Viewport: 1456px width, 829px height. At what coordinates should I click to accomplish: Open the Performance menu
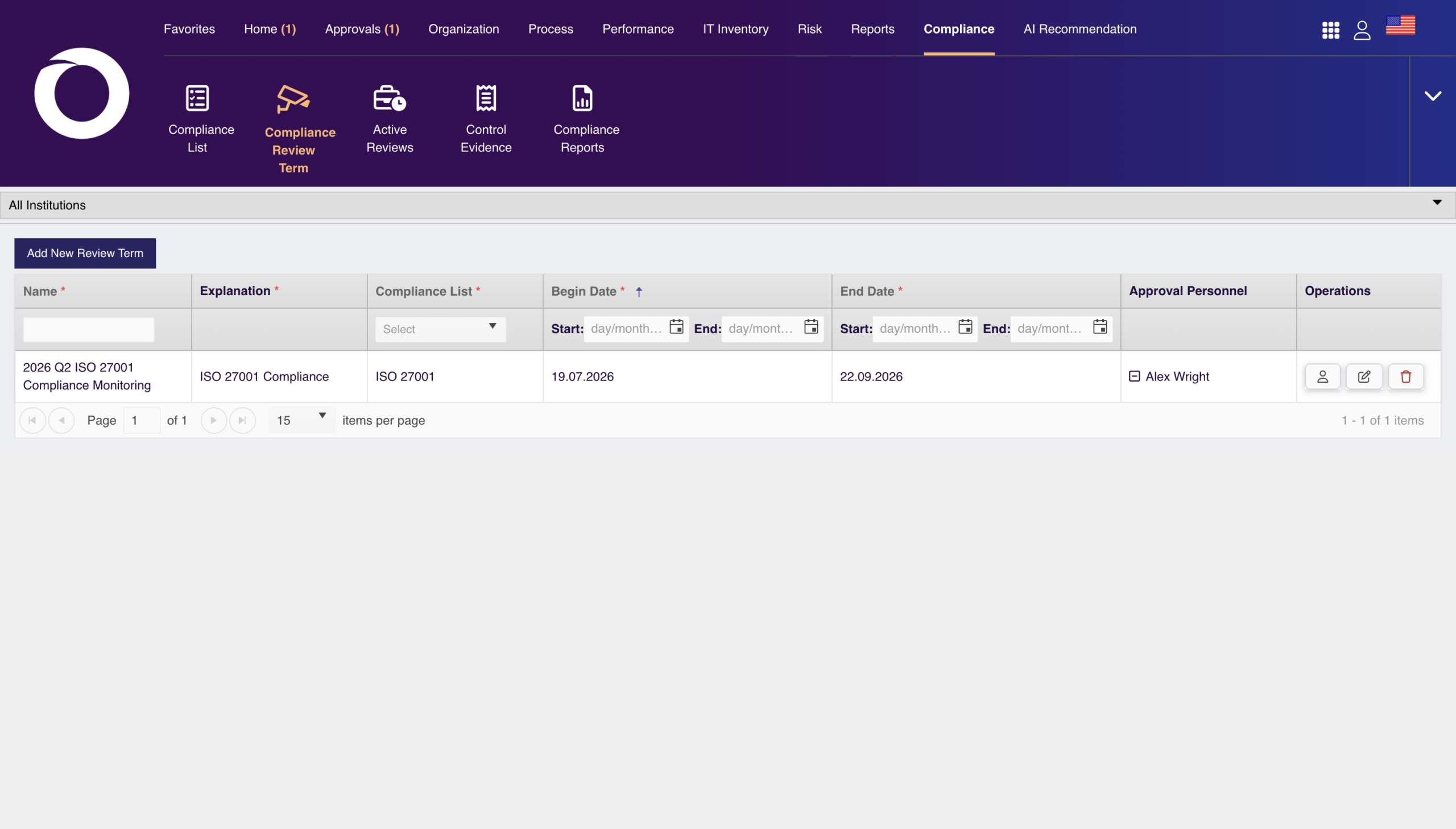click(638, 29)
